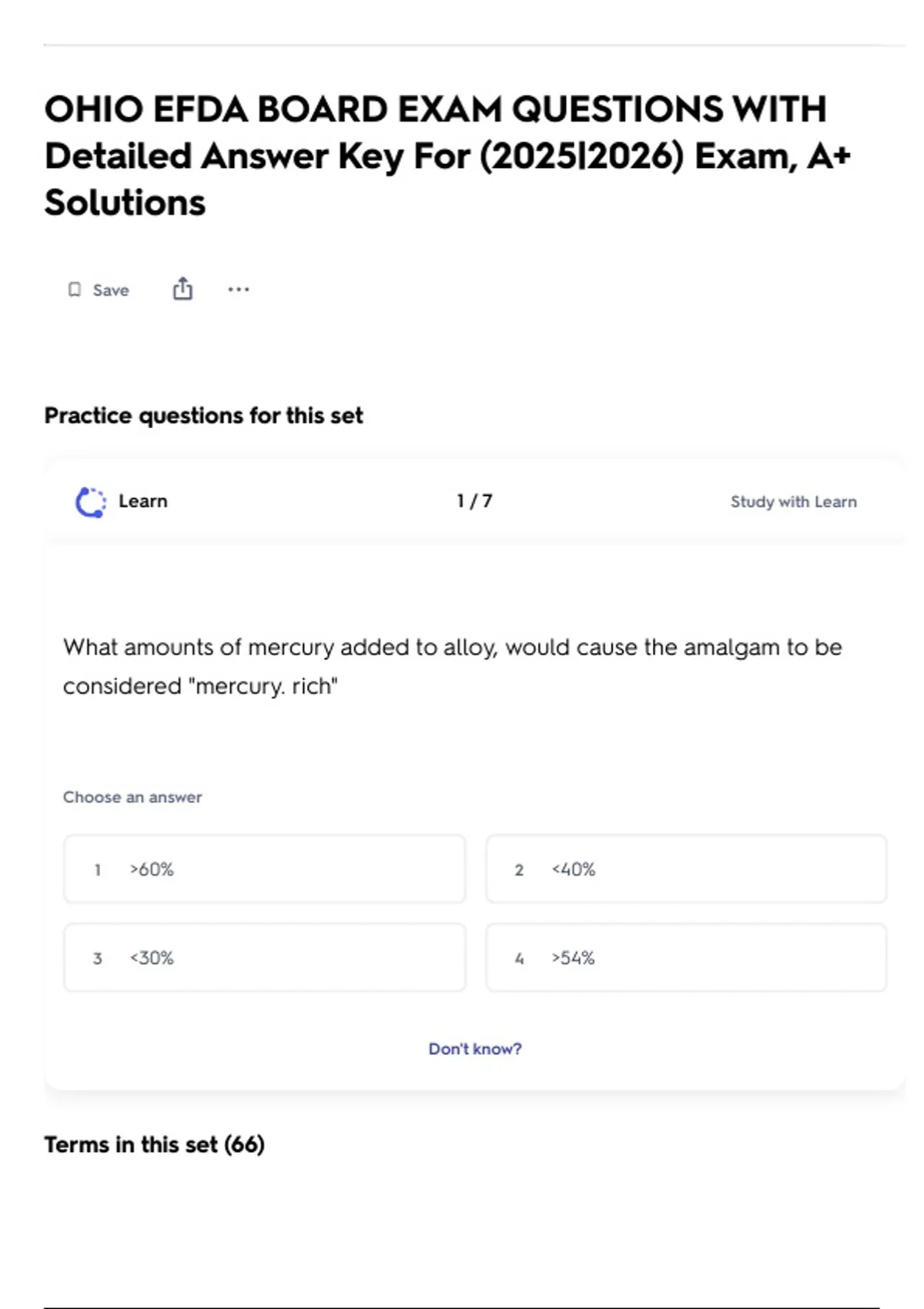The height and width of the screenshot is (1309, 924).
Task: Click the Learn label text
Action: (143, 501)
